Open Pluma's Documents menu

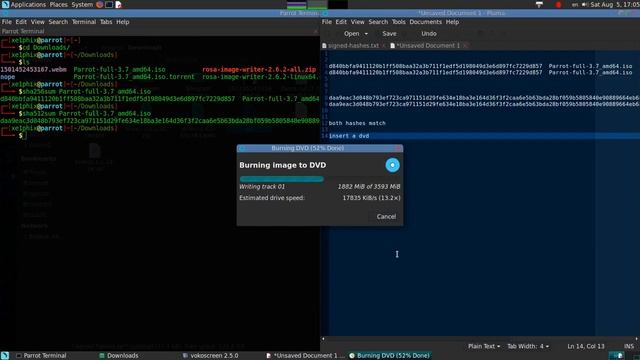tap(425, 22)
